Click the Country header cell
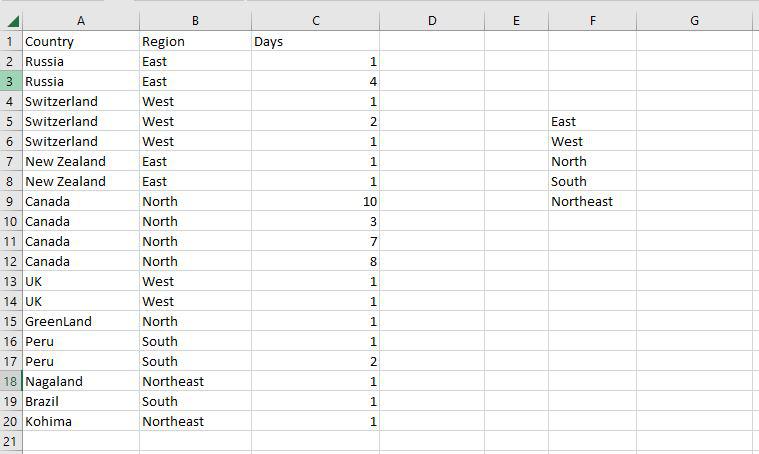The width and height of the screenshot is (759, 454). 80,41
